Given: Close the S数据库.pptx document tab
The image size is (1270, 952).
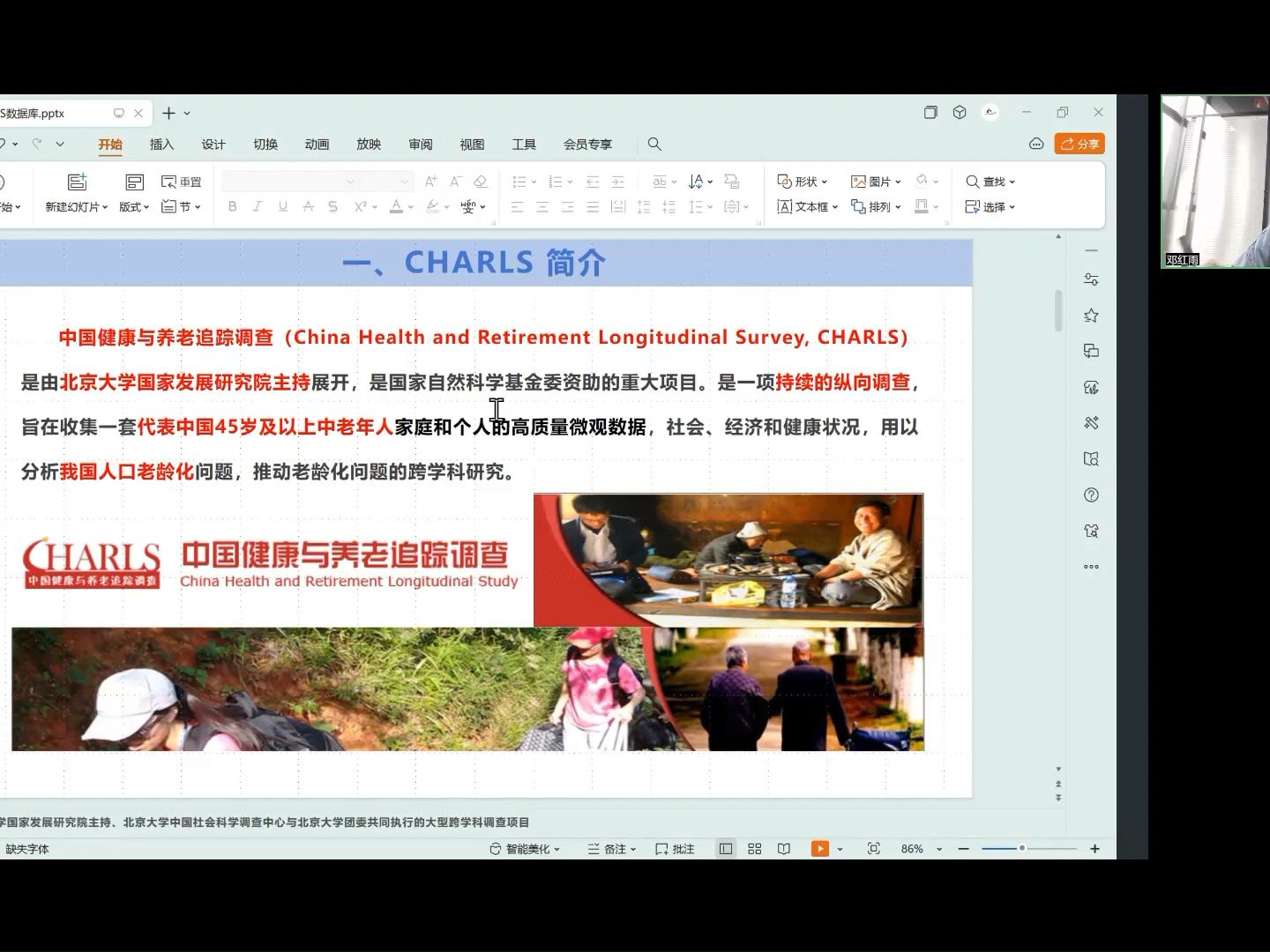Looking at the screenshot, I should click(138, 113).
